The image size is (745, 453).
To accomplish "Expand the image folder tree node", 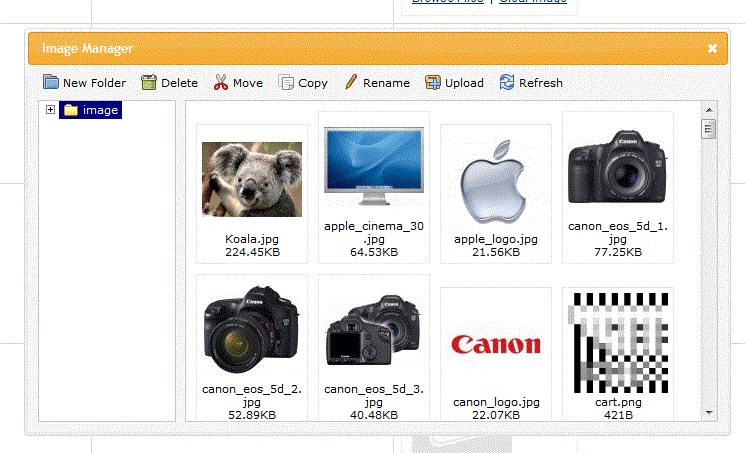I will 51,110.
